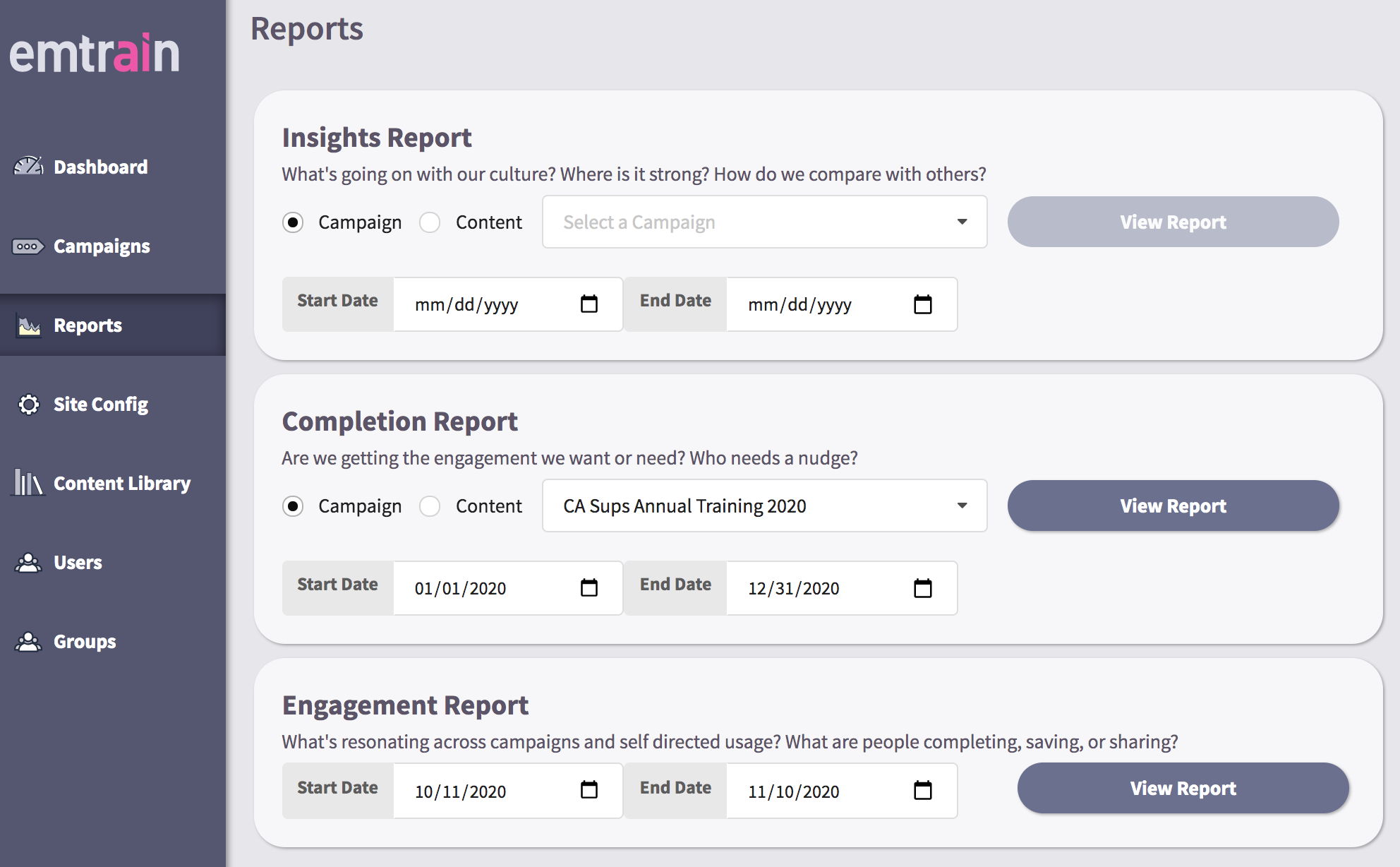Expand CA Sups Annual Training 2020 dropdown
This screenshot has height=867, width=1400.
coord(764,506)
